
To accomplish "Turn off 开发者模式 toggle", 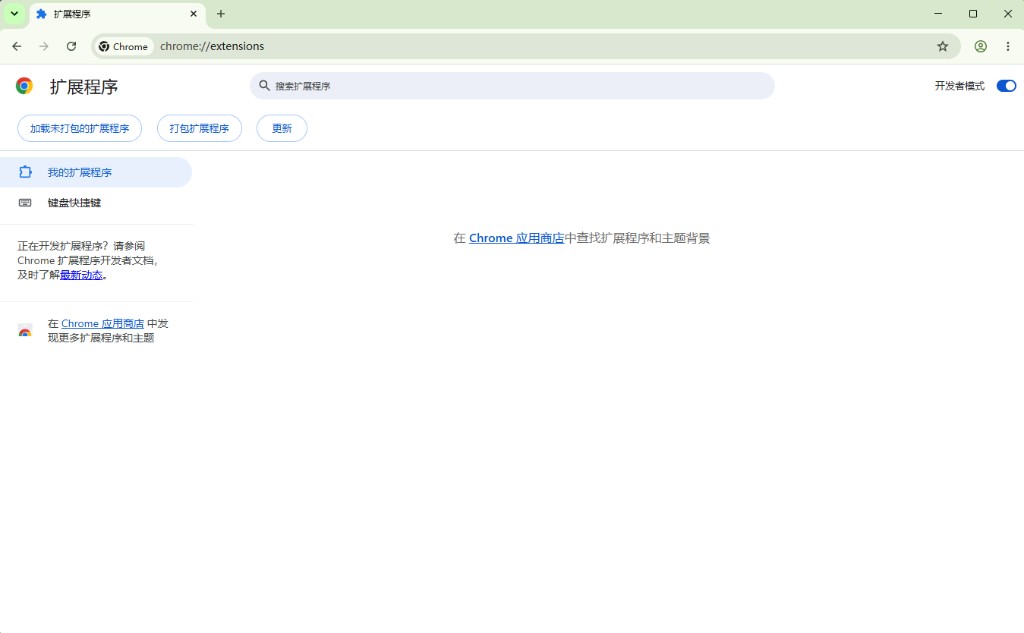I will [1006, 86].
